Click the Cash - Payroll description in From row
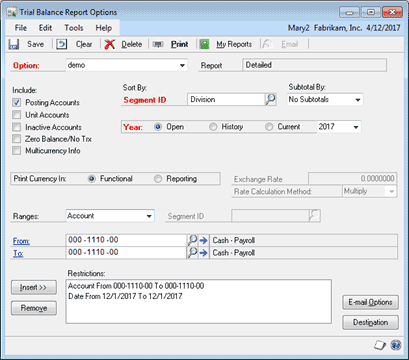The width and height of the screenshot is (409, 360). coord(303,240)
